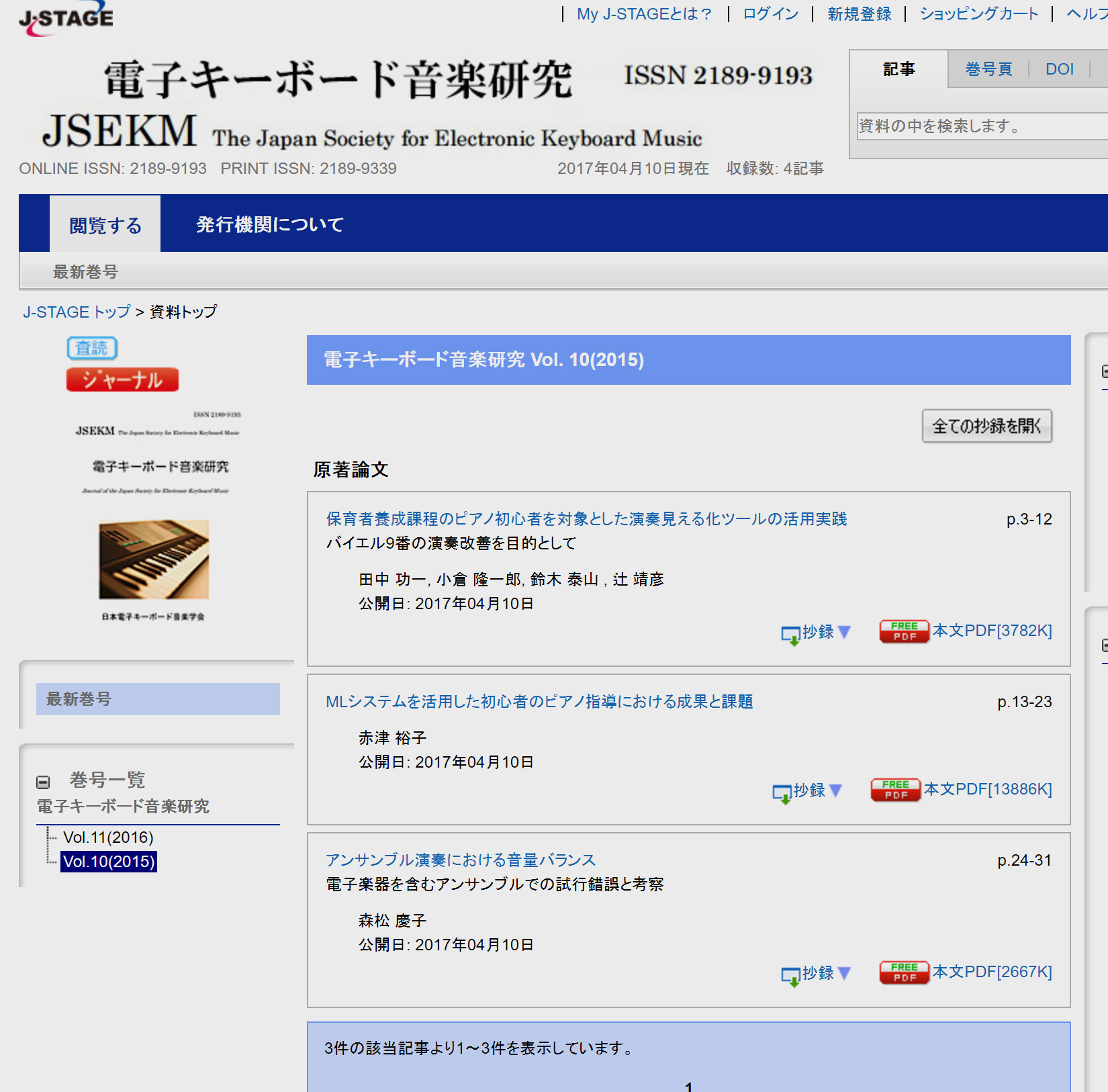The height and width of the screenshot is (1092, 1108).
Task: Open 本文PDF[13886K] link
Action: click(988, 789)
